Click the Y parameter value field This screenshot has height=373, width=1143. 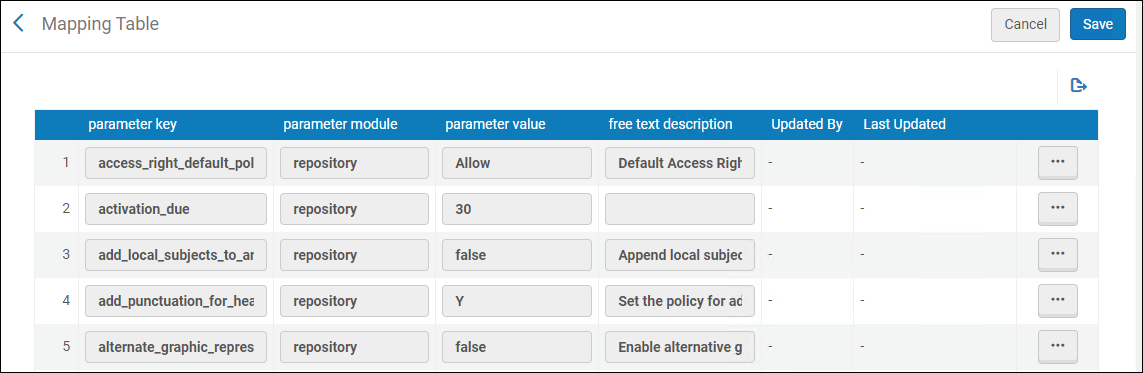coord(517,301)
